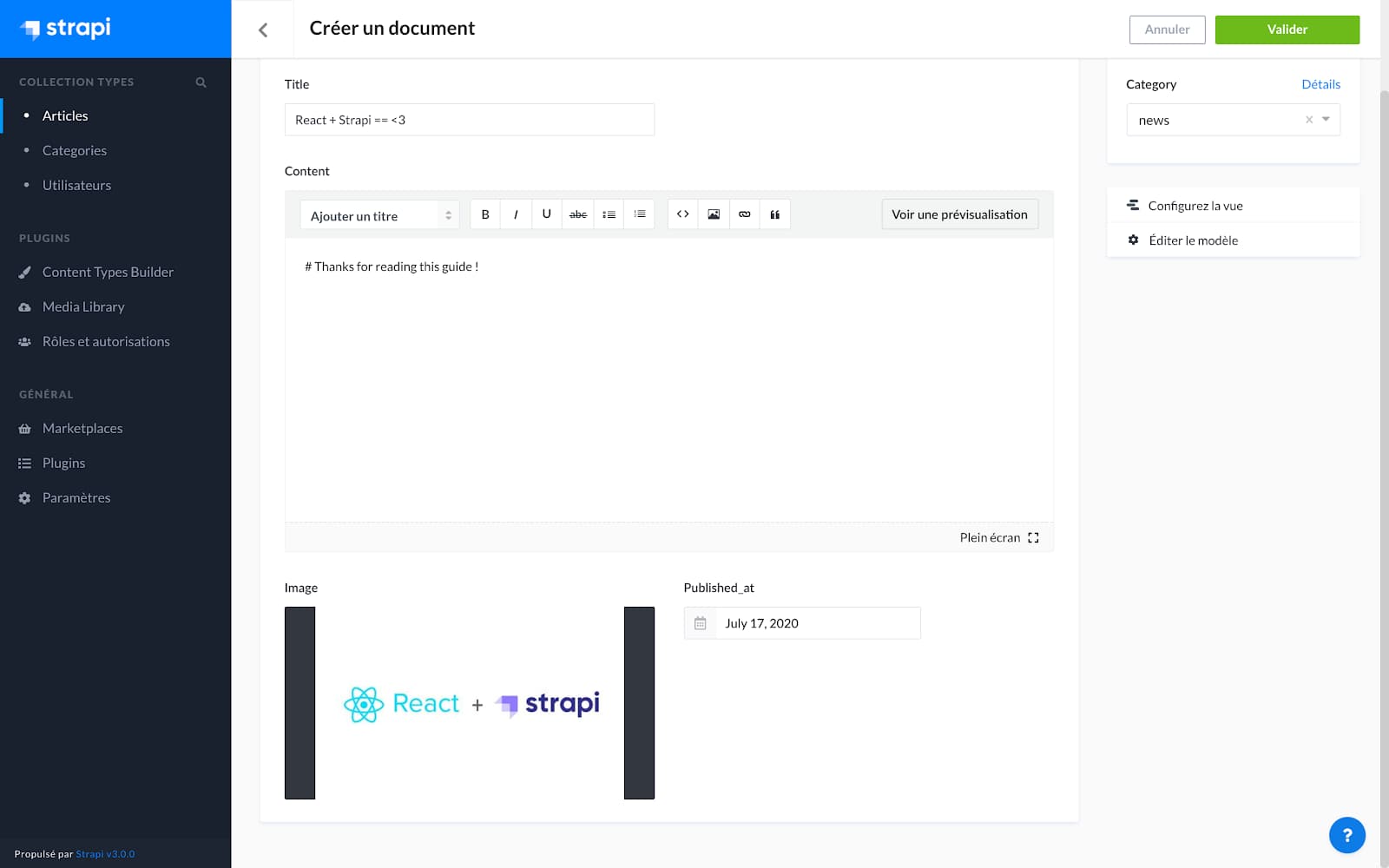Insert an image into the content
Viewport: 1389px width, 868px height.
(x=713, y=214)
